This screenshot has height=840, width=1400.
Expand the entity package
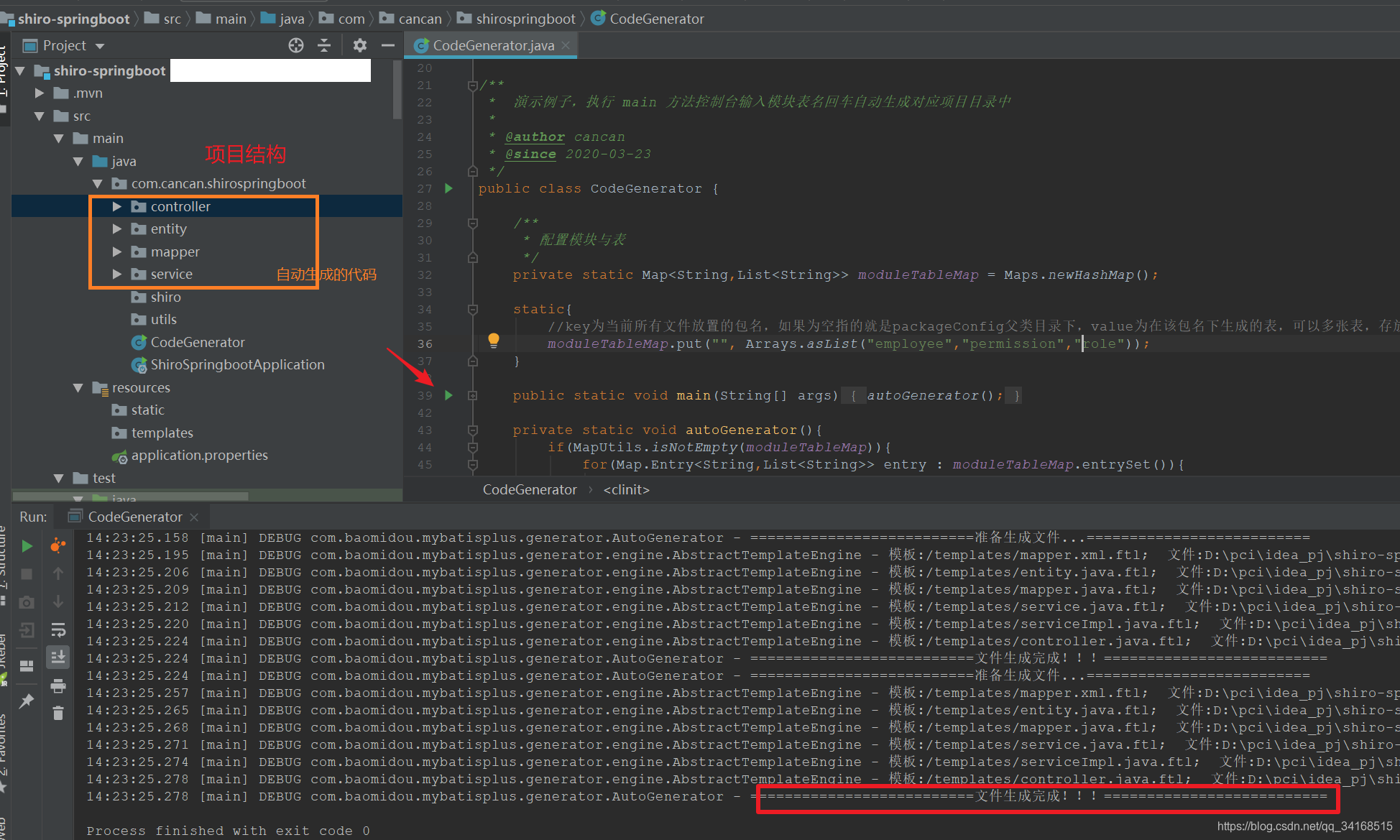(x=118, y=229)
